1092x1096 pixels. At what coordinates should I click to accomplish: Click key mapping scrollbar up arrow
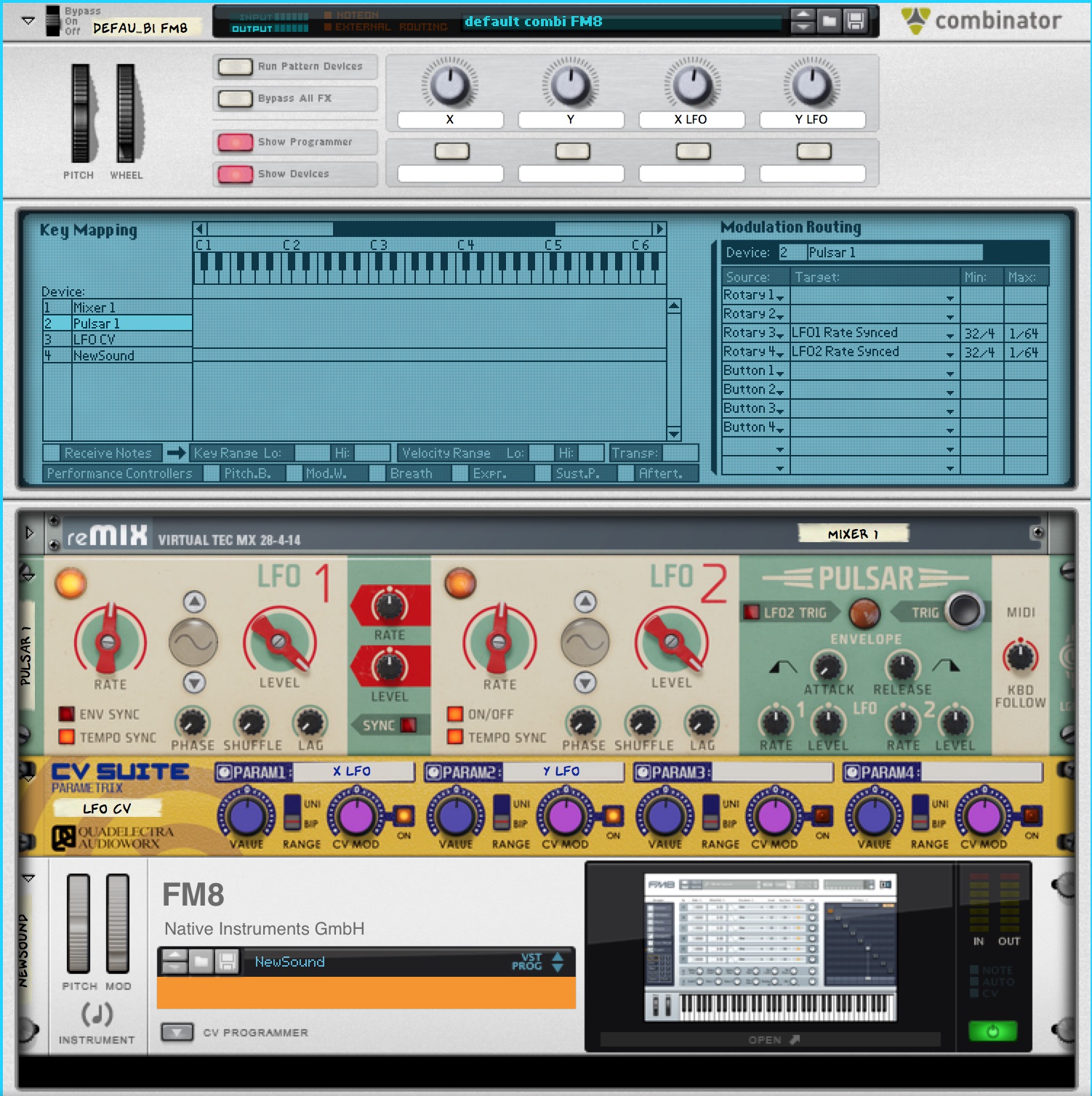click(x=674, y=306)
